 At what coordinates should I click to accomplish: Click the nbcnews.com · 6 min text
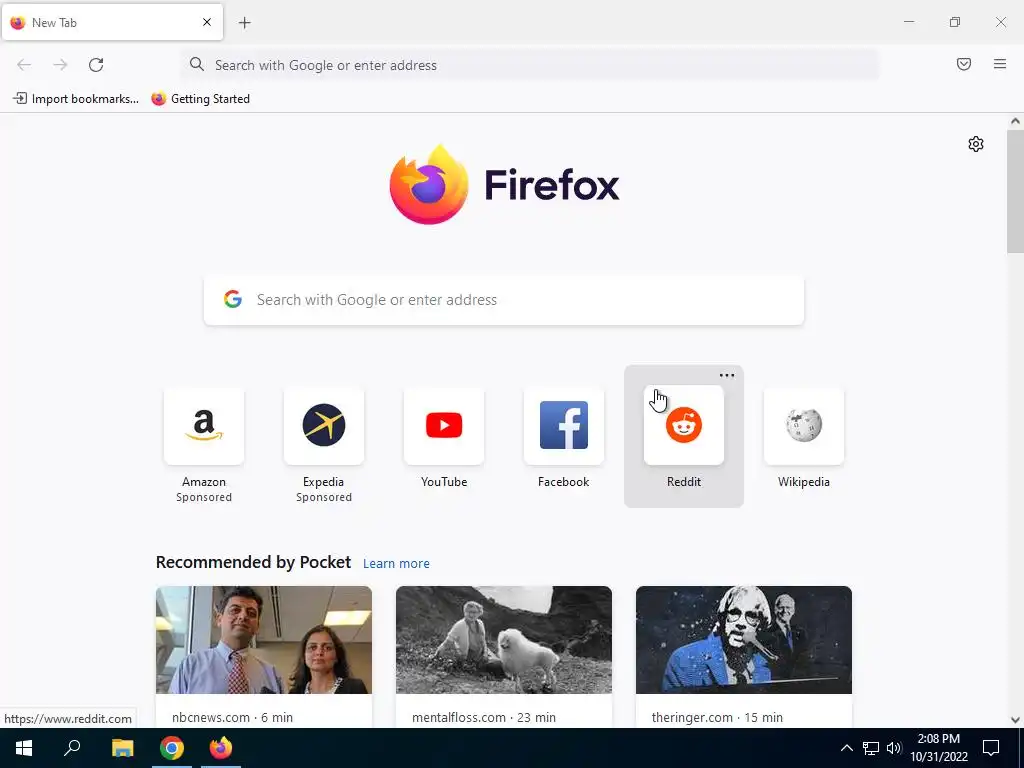(232, 717)
